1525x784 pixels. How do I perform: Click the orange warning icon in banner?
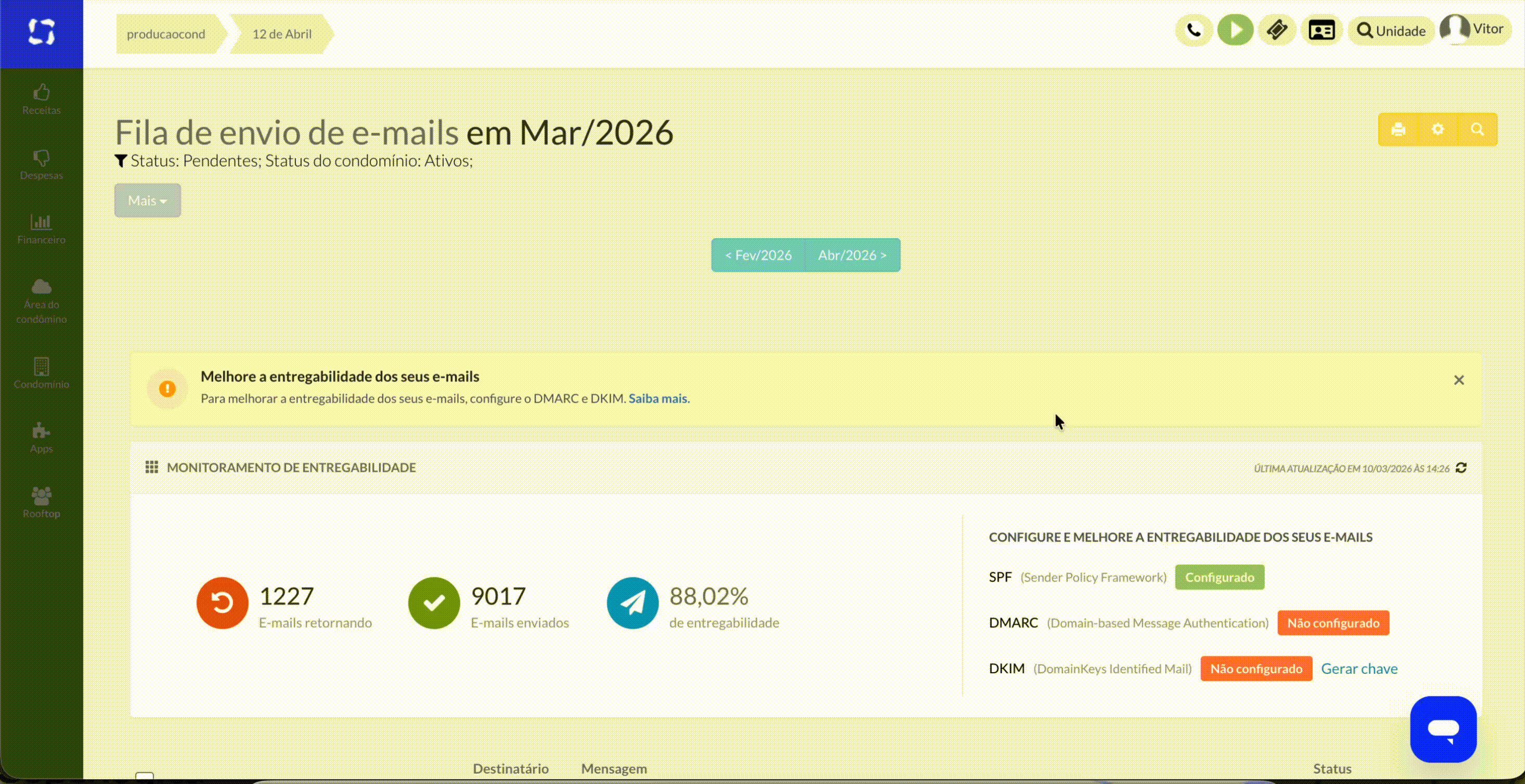tap(167, 389)
